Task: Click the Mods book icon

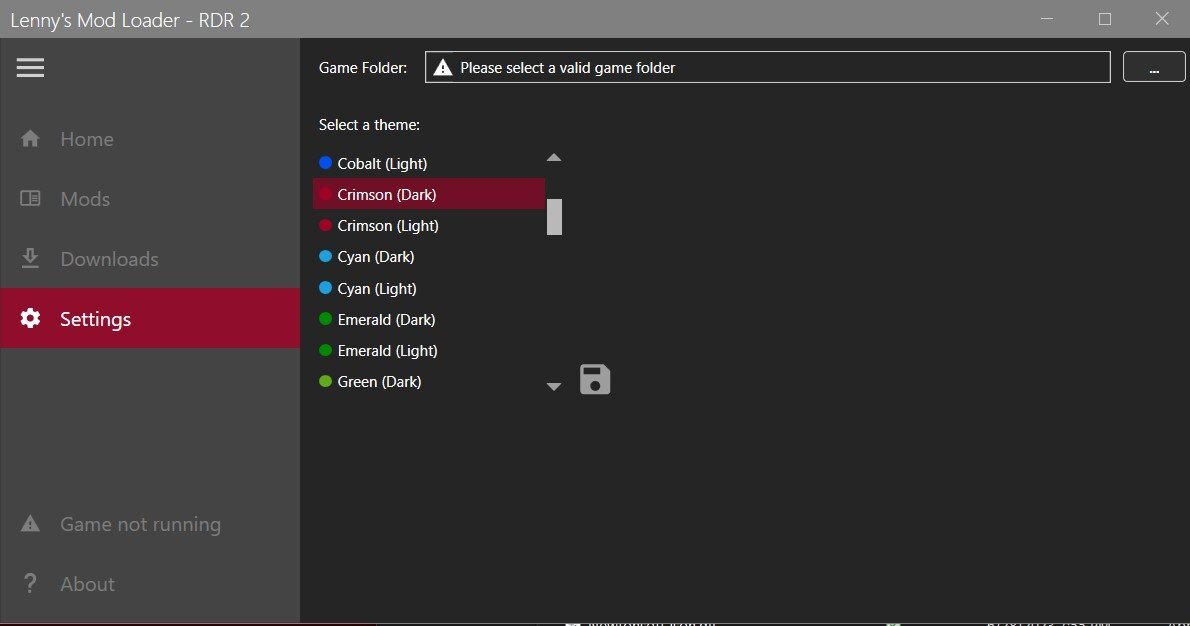Action: tap(30, 199)
